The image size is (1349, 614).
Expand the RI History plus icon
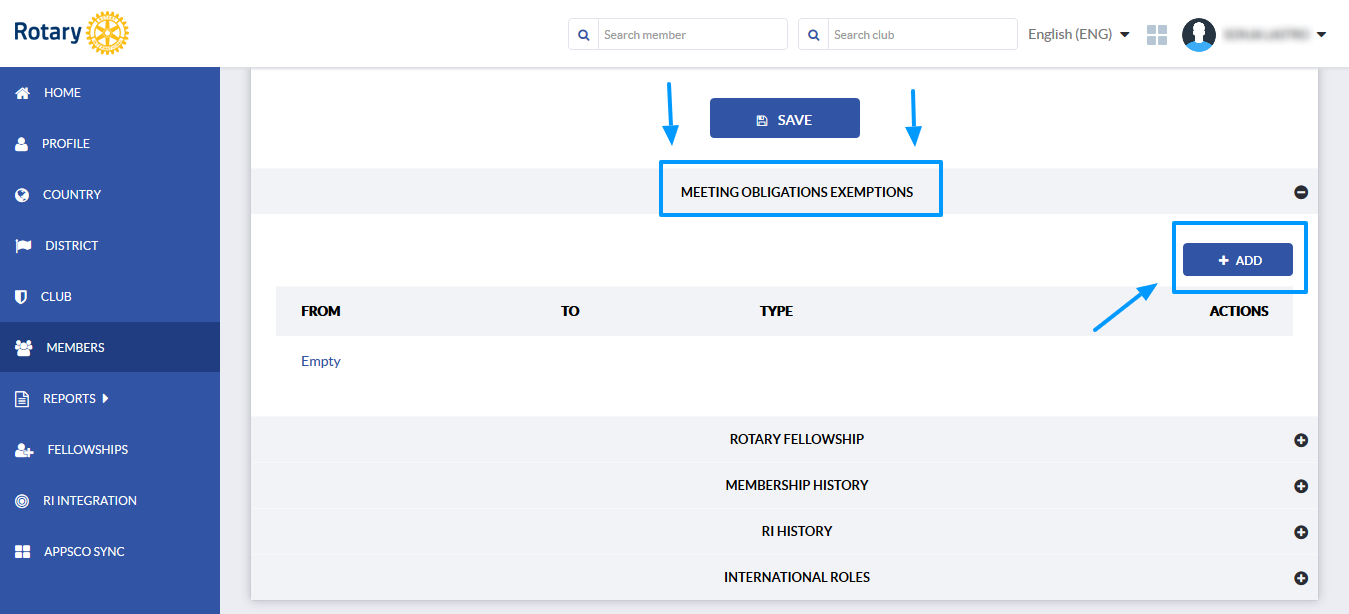(1301, 532)
